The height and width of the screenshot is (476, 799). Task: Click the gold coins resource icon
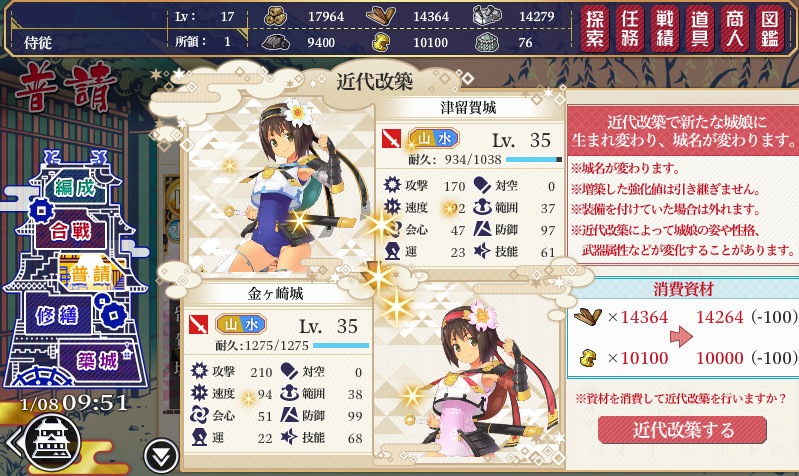coord(276,16)
